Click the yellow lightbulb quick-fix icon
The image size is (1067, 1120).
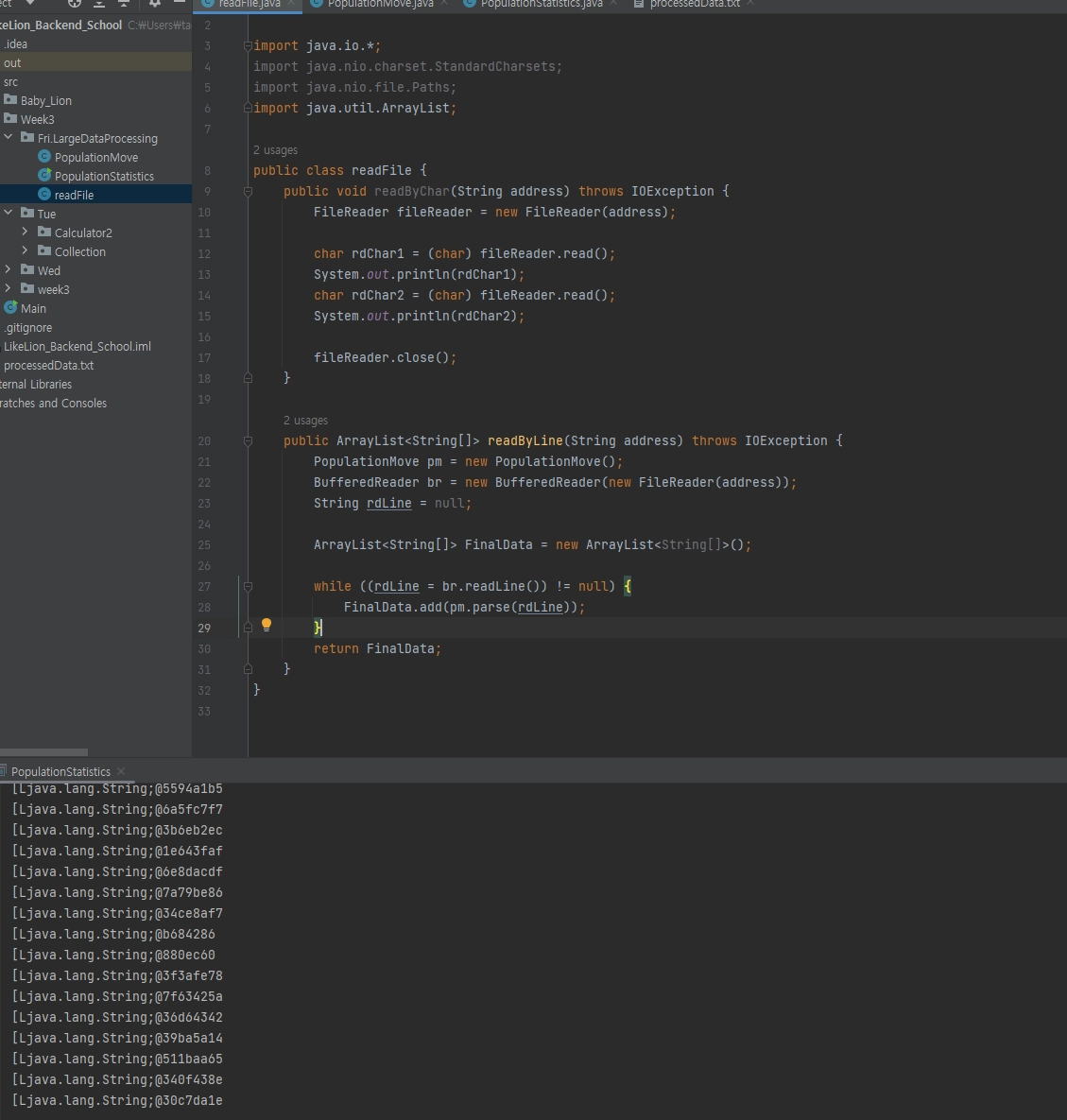click(267, 625)
